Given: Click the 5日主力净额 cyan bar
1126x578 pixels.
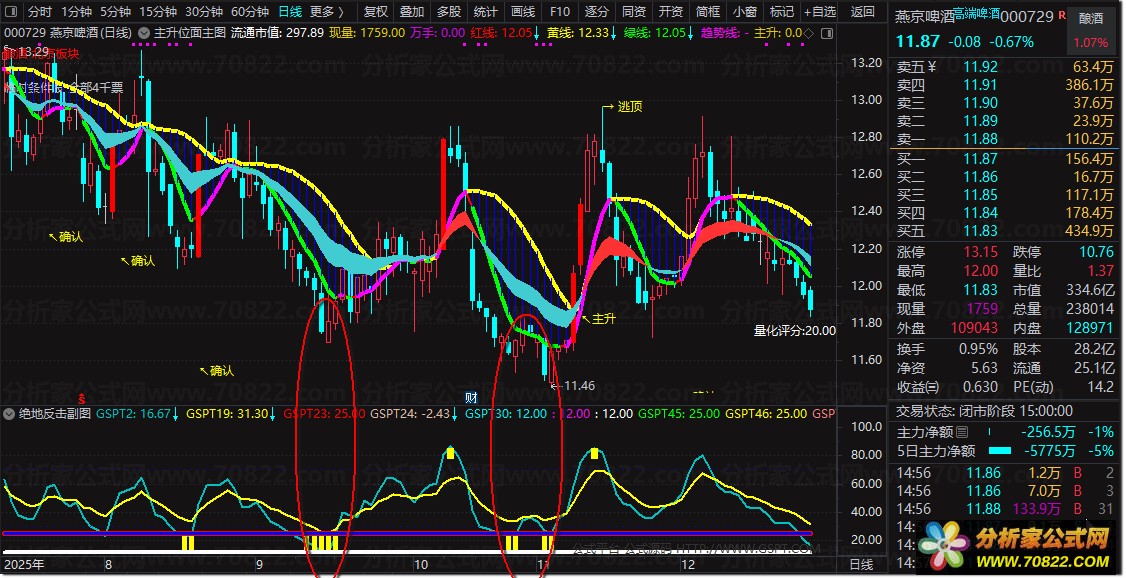Looking at the screenshot, I should coord(1000,451).
